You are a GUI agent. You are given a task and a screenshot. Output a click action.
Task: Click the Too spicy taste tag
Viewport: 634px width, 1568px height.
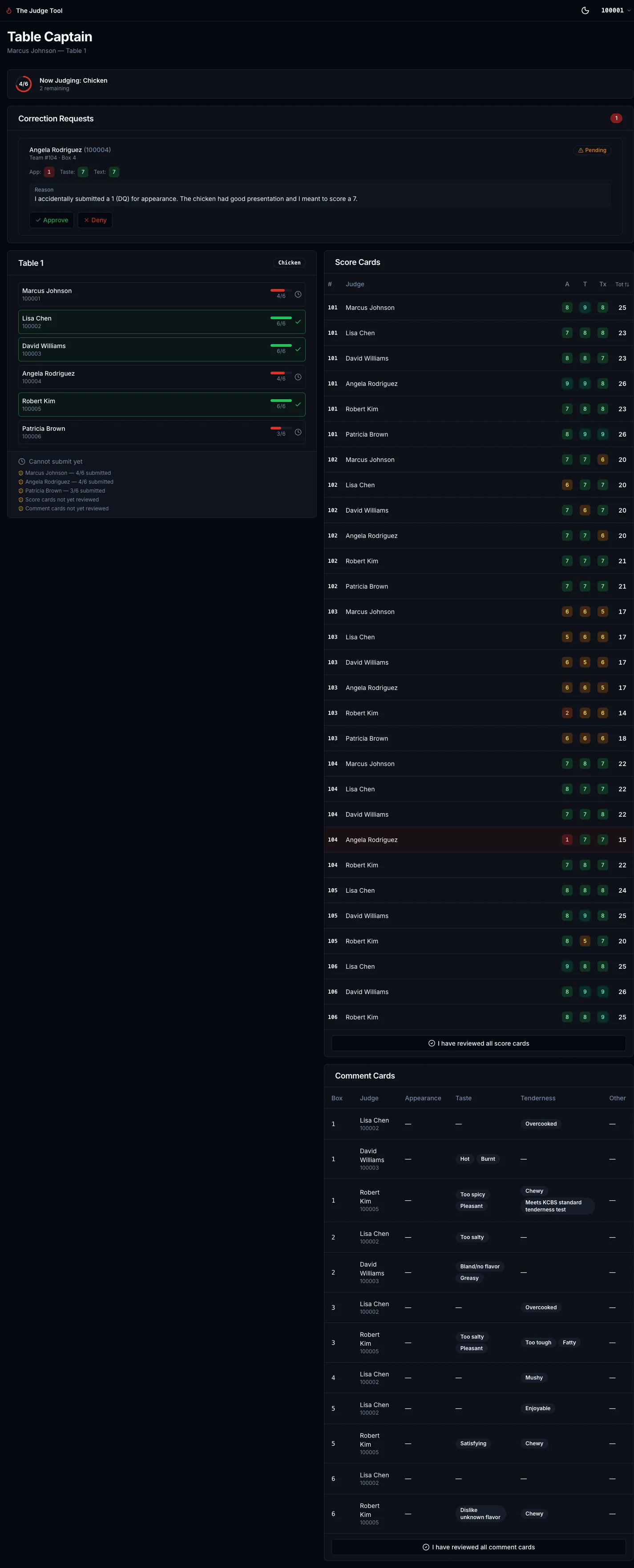[x=472, y=1194]
